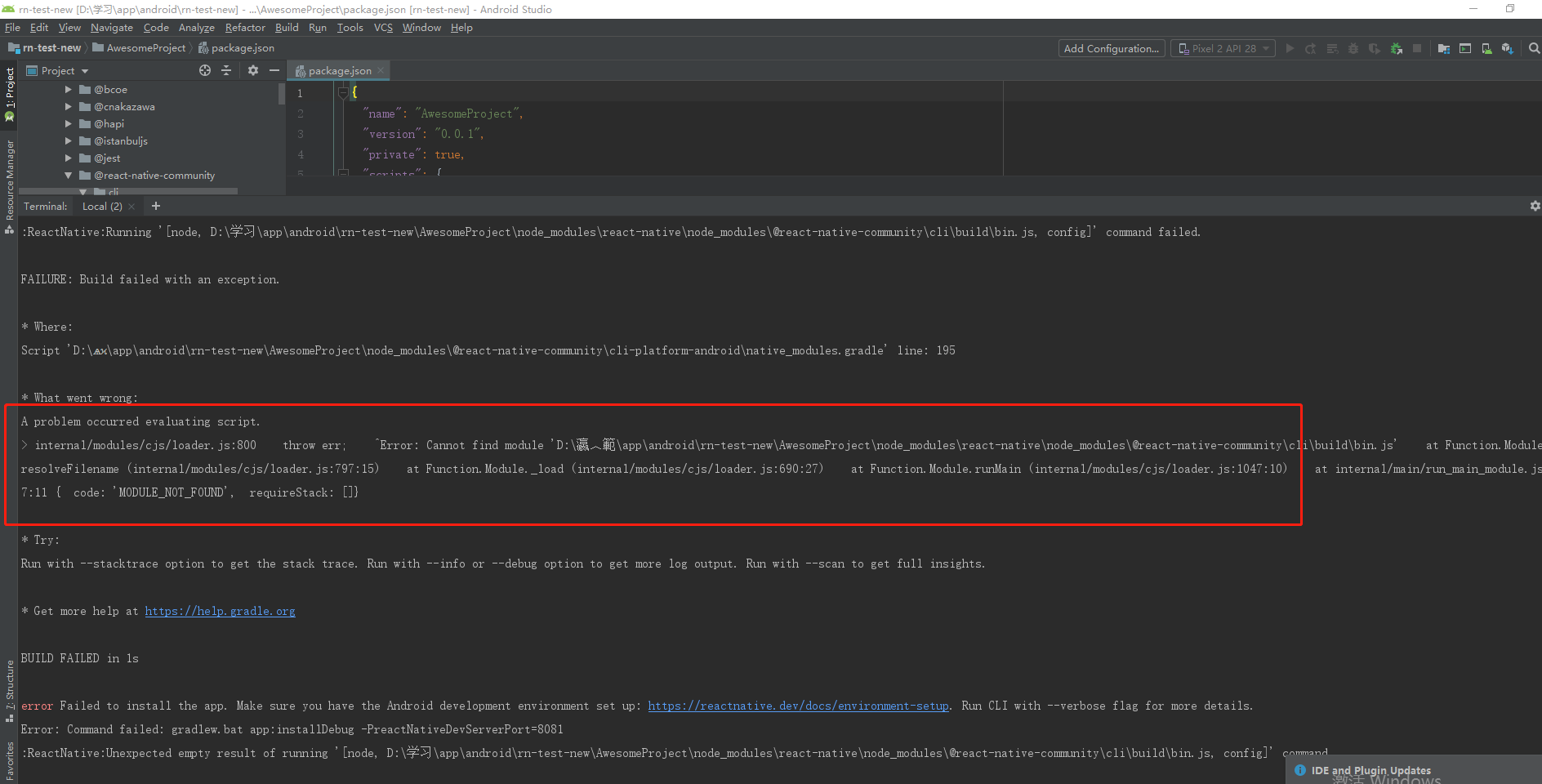Click the Project panel vertical scrollbar

click(282, 94)
